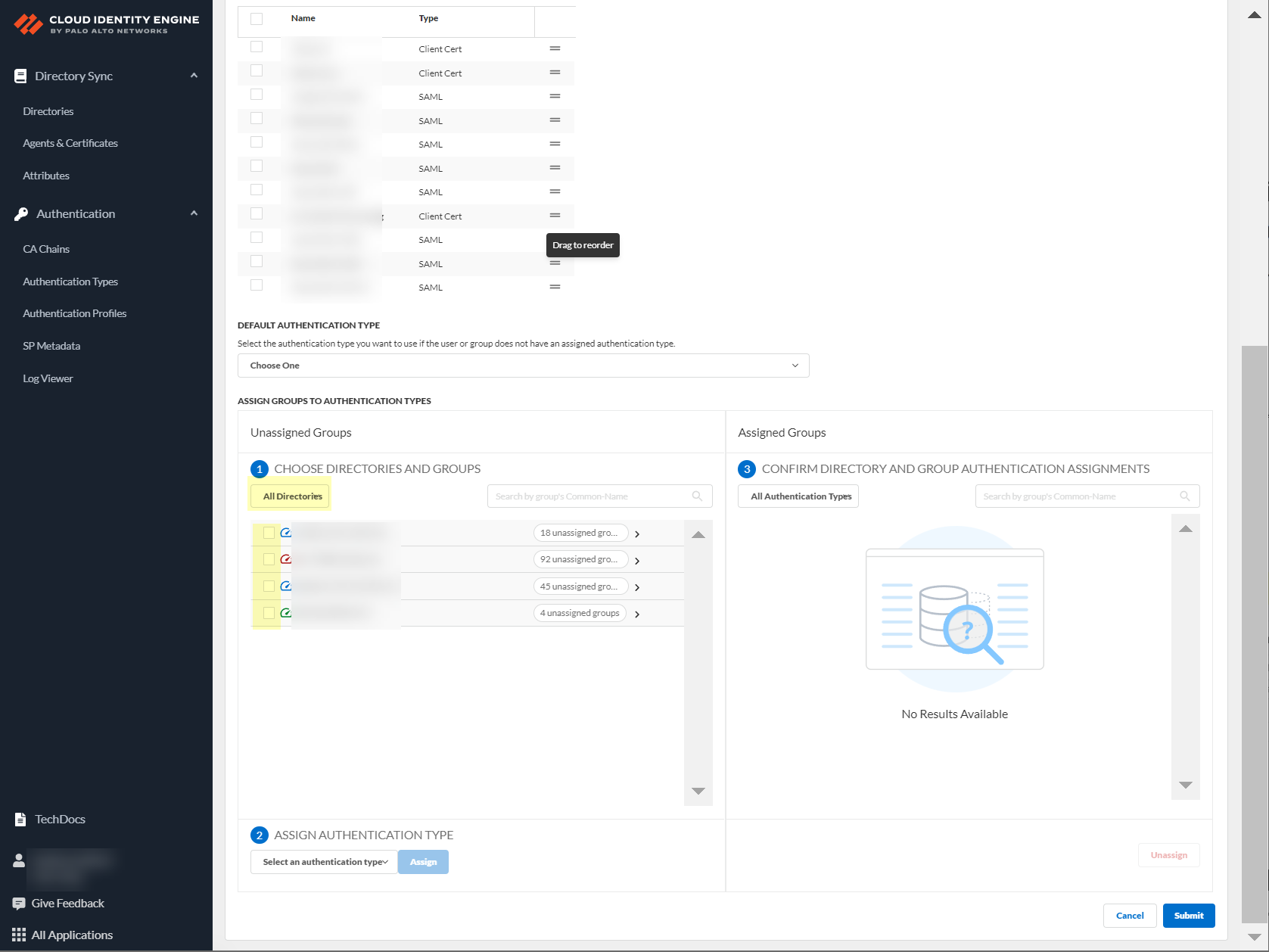Open Authentication Types in sidebar
The image size is (1269, 952).
coord(70,282)
